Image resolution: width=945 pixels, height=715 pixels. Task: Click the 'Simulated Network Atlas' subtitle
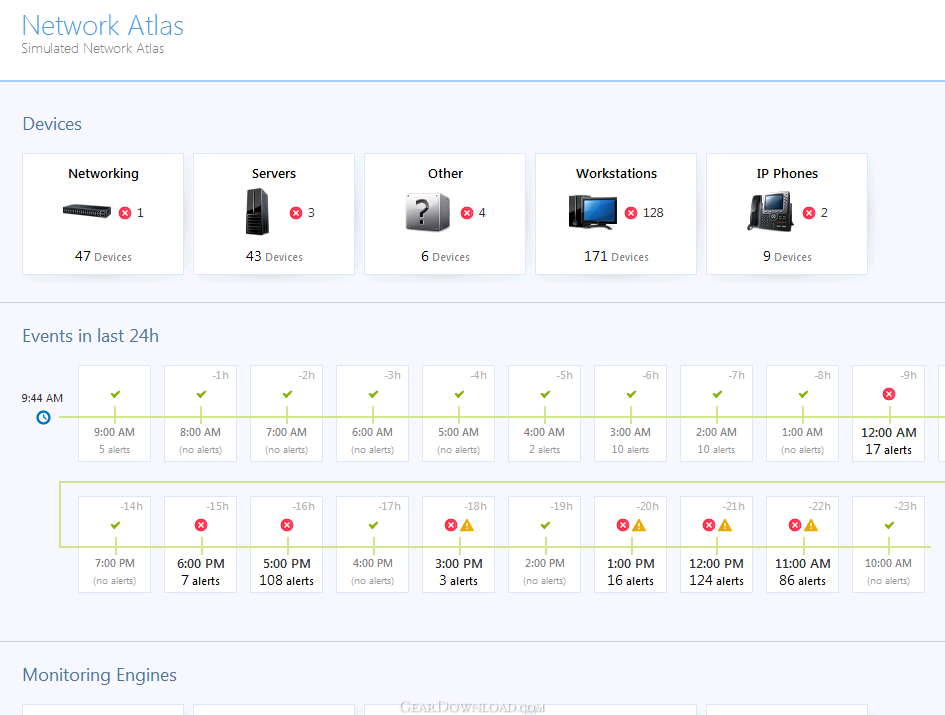93,48
